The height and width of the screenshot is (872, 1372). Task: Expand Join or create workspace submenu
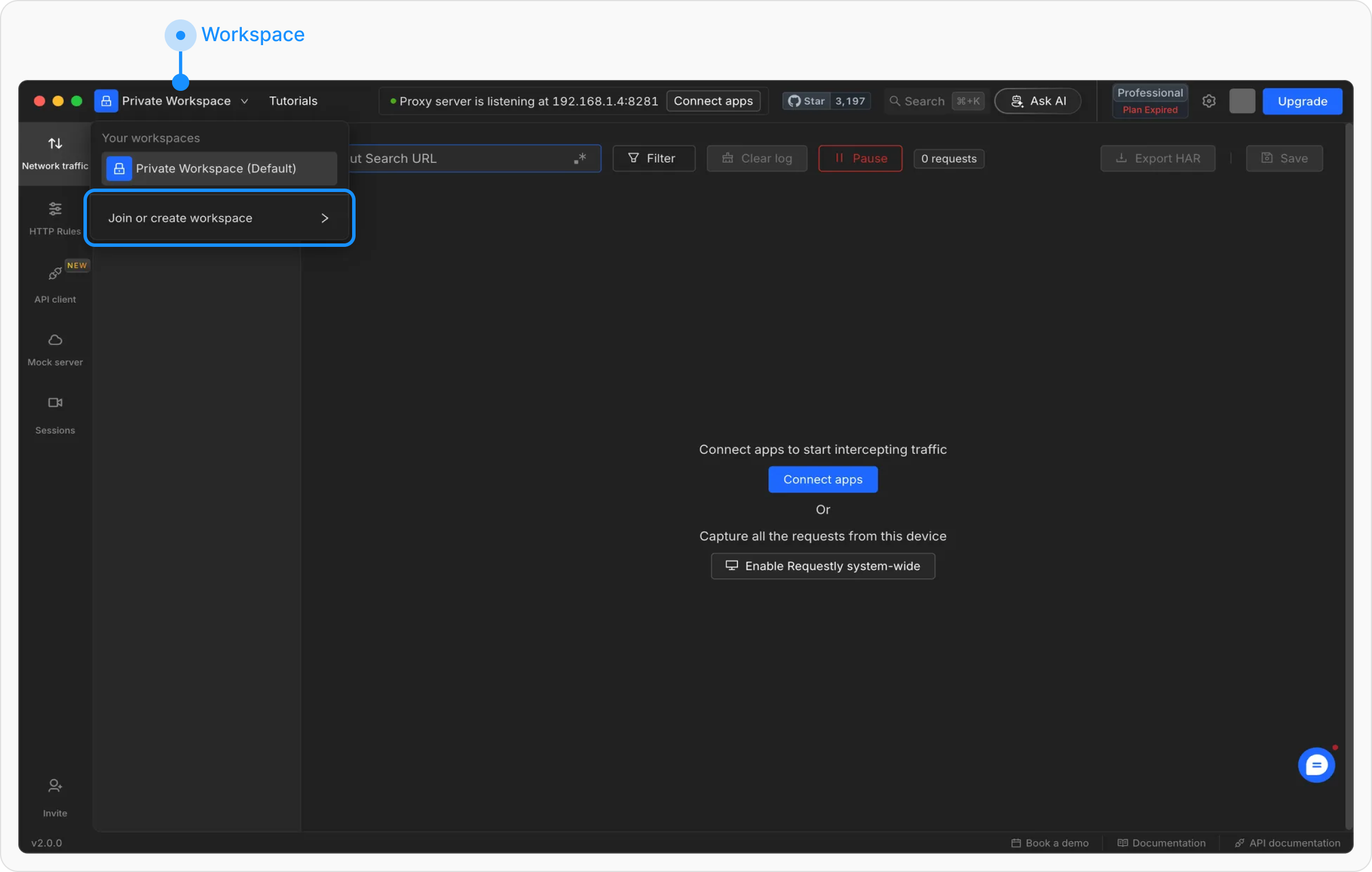(x=219, y=218)
